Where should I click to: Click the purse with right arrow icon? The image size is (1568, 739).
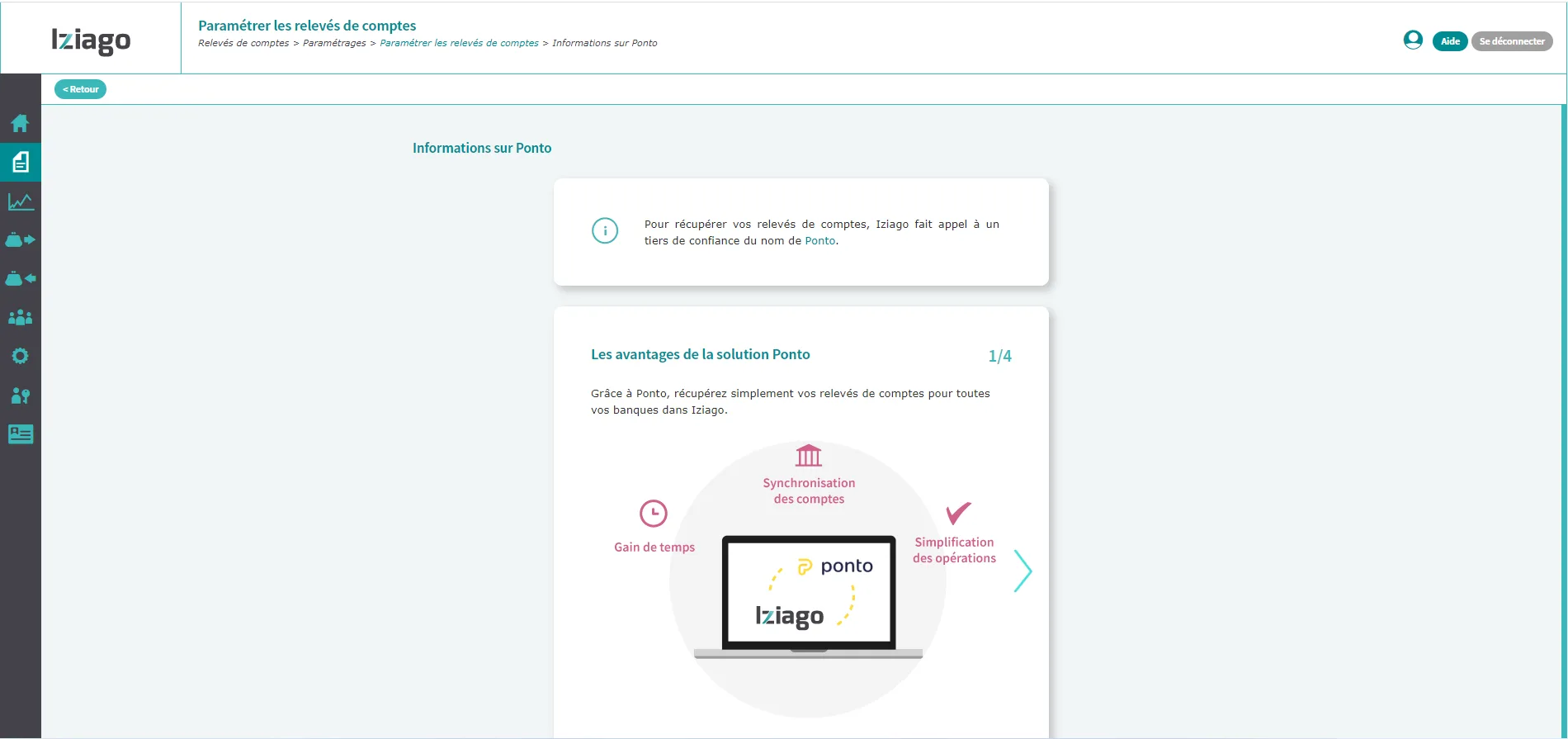[20, 239]
